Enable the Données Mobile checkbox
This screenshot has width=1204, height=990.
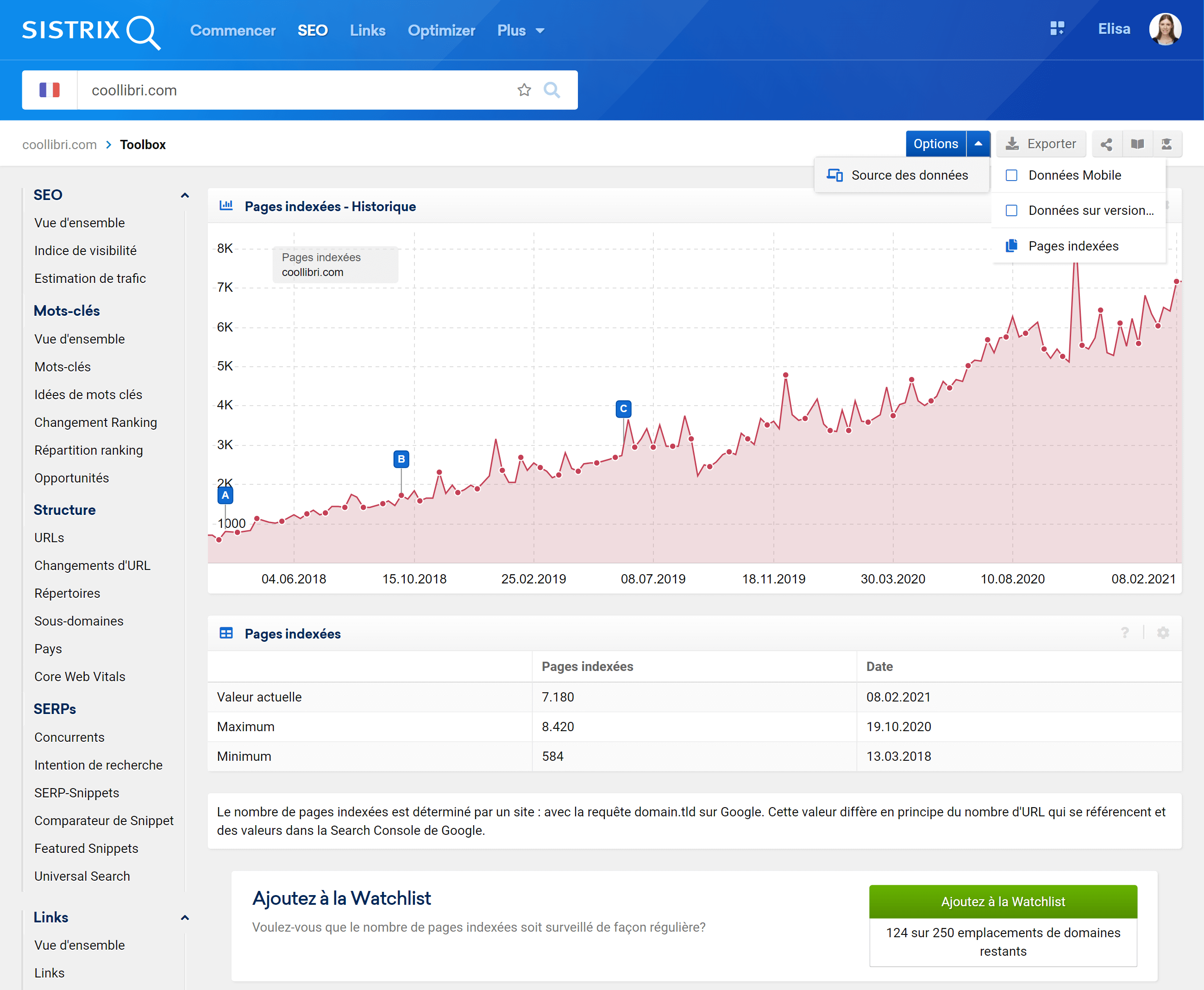[x=1011, y=175]
